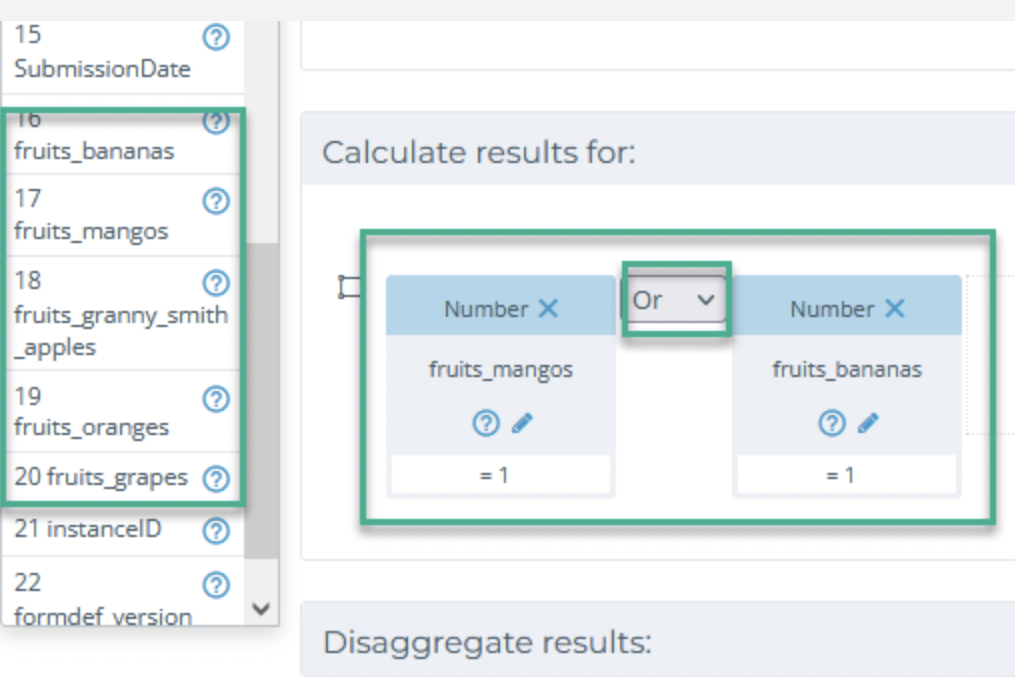Image resolution: width=1015 pixels, height=685 pixels.
Task: Show help for fruits_granny_smith_apples field
Action: pos(216,283)
